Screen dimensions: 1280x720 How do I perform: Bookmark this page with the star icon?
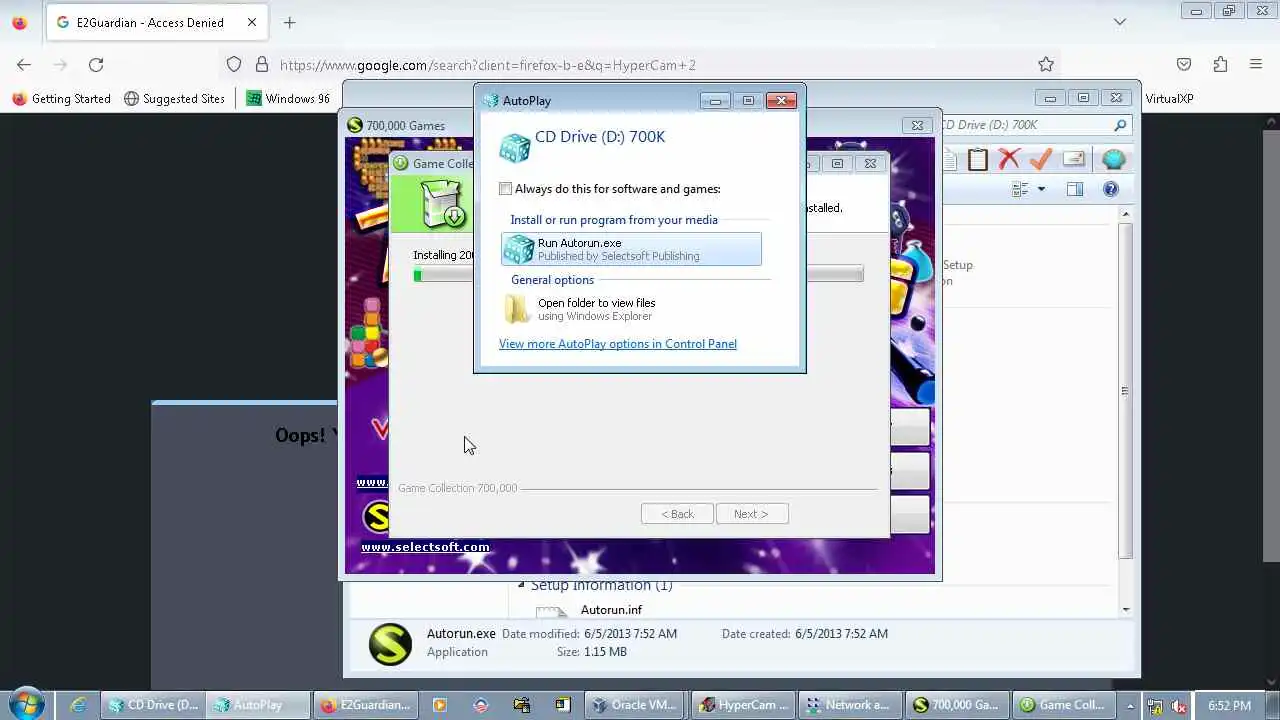1046,65
